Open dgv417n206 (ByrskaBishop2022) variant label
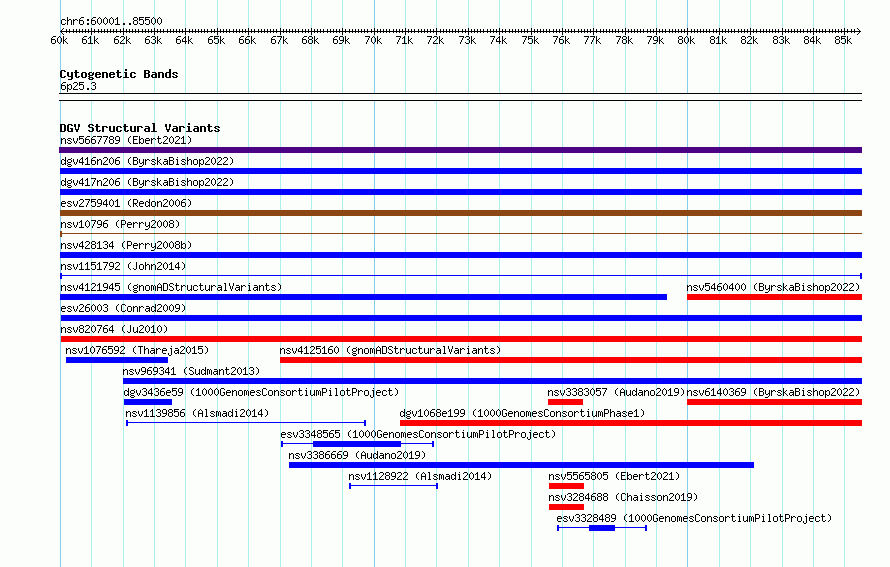The width and height of the screenshot is (890, 567). (147, 182)
